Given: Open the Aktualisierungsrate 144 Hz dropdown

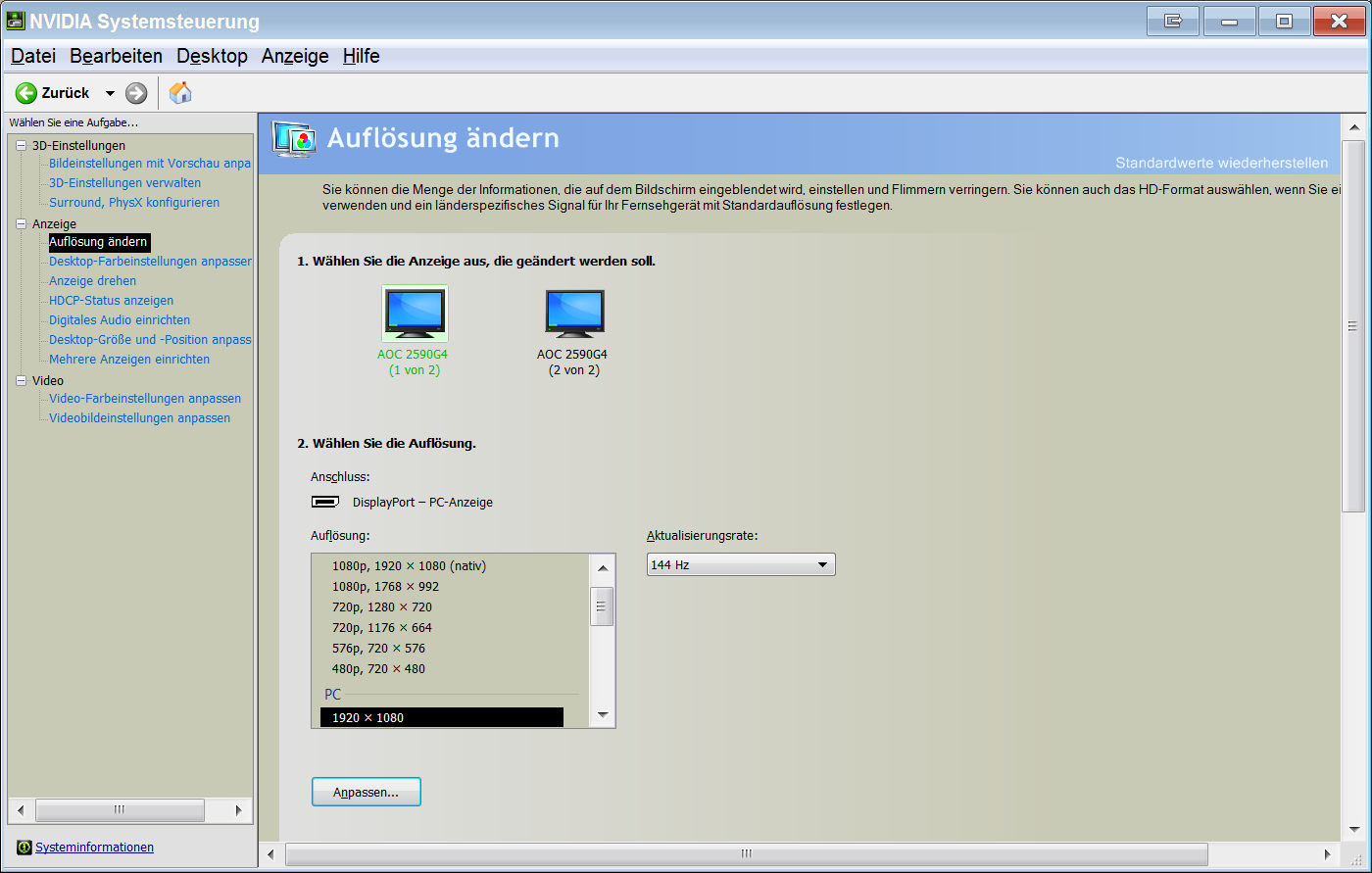Looking at the screenshot, I should [741, 565].
